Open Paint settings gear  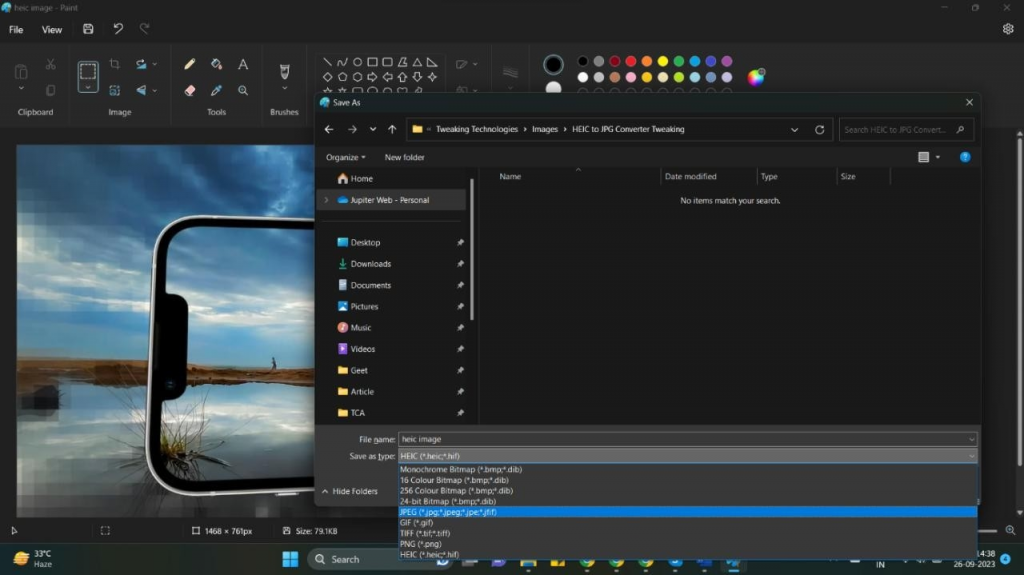coord(1008,29)
